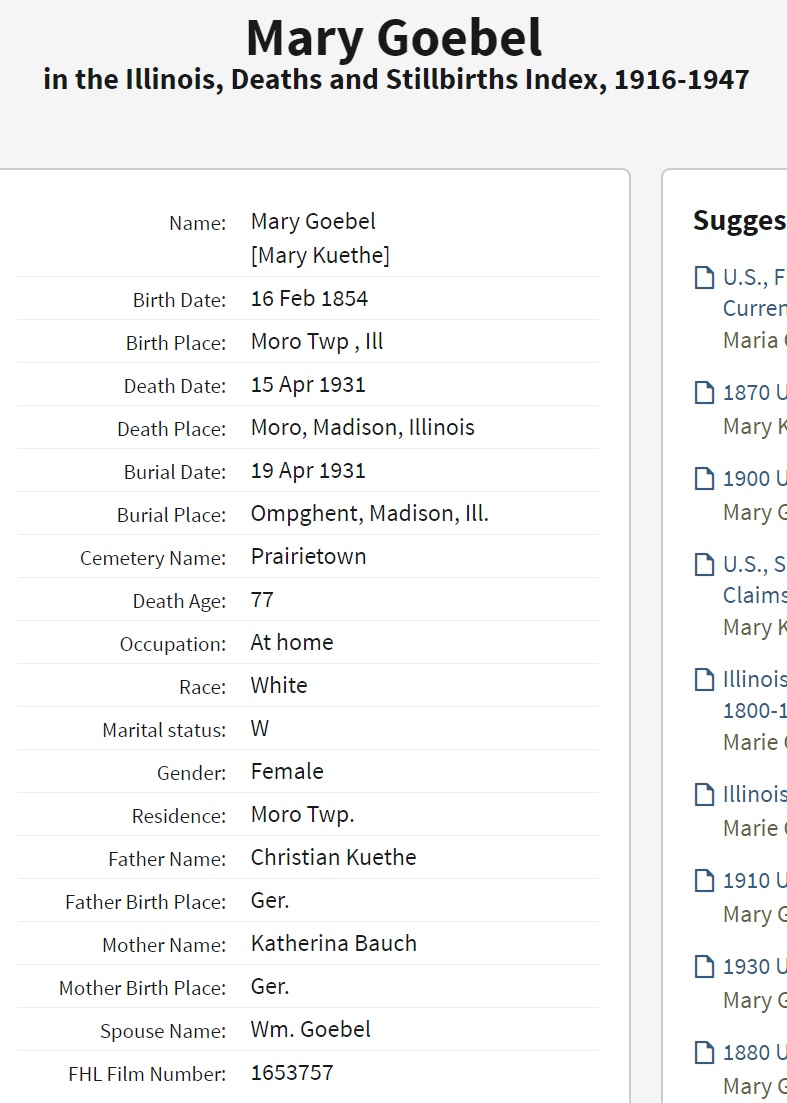Viewport: 787px width, 1103px height.
Task: Click the "Mary Goebel" page heading
Action: (394, 38)
